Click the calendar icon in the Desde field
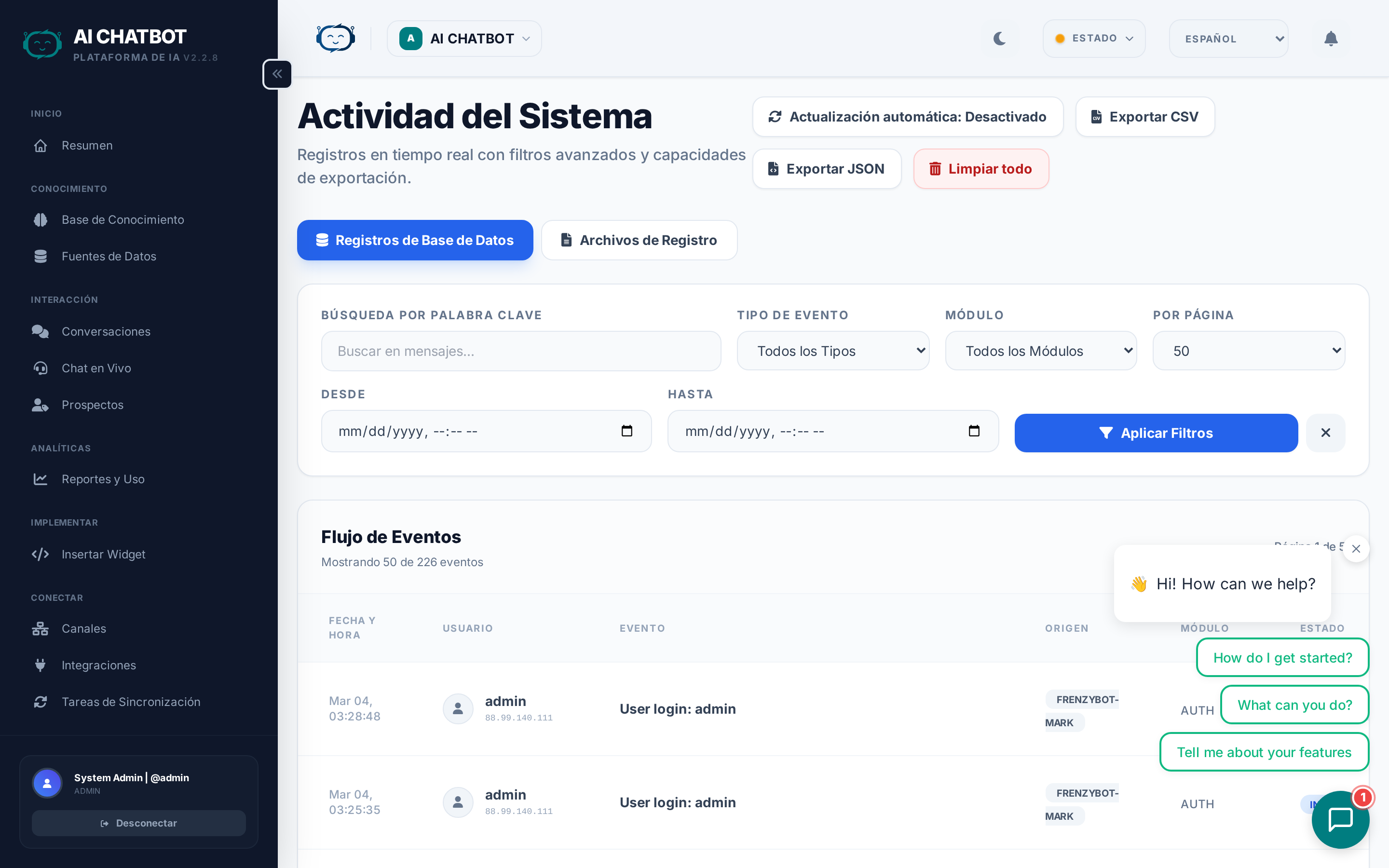Image resolution: width=1389 pixels, height=868 pixels. pos(627,431)
